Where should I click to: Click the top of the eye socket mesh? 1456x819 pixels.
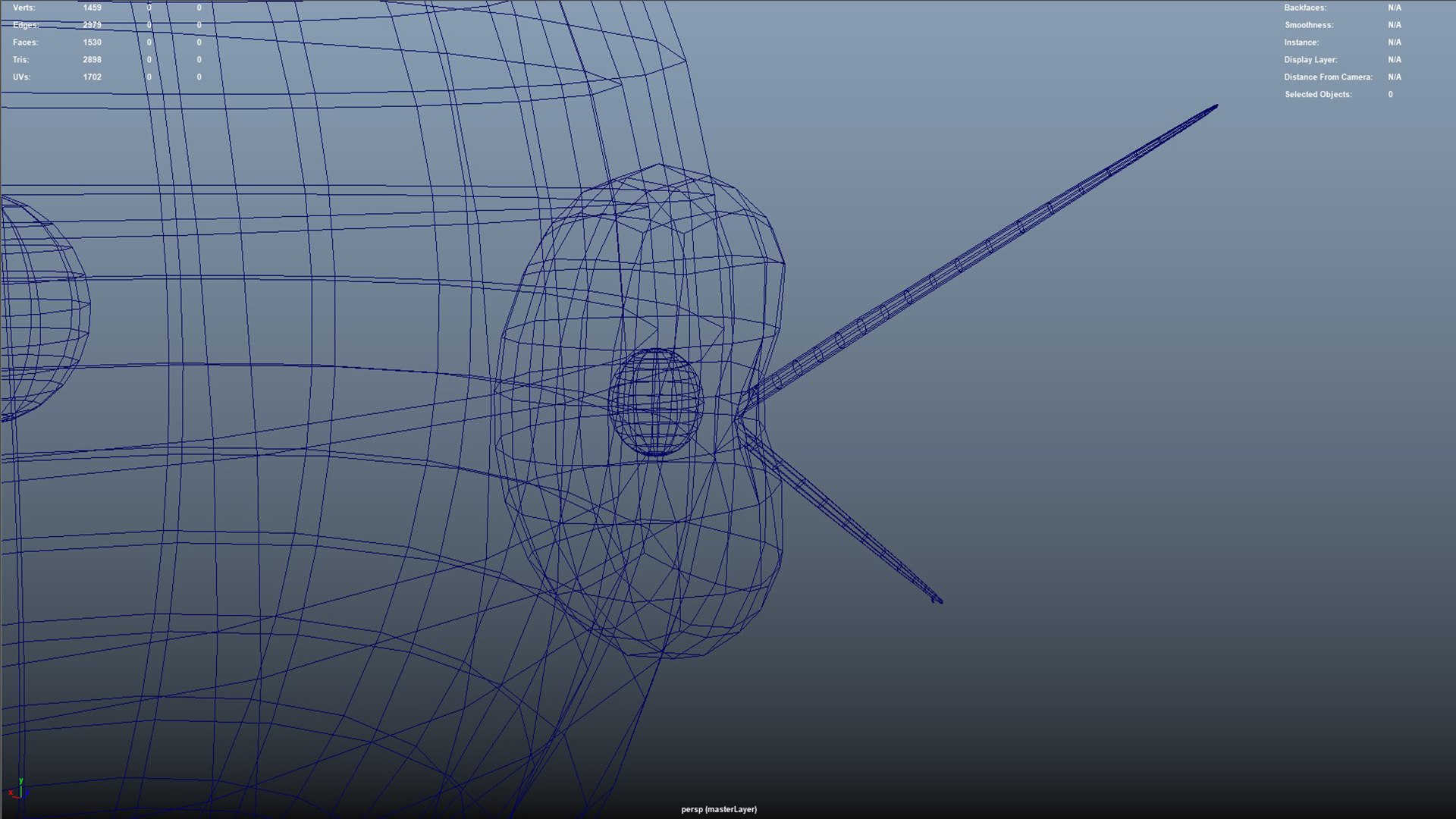point(660,165)
